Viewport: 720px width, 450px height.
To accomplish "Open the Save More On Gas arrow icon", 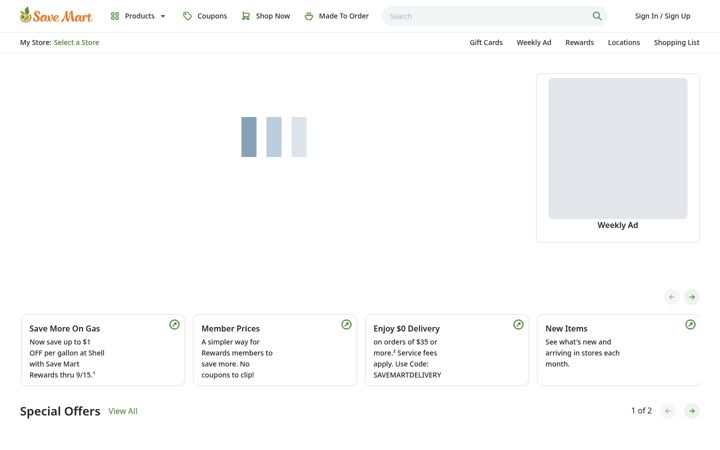I will click(x=174, y=325).
